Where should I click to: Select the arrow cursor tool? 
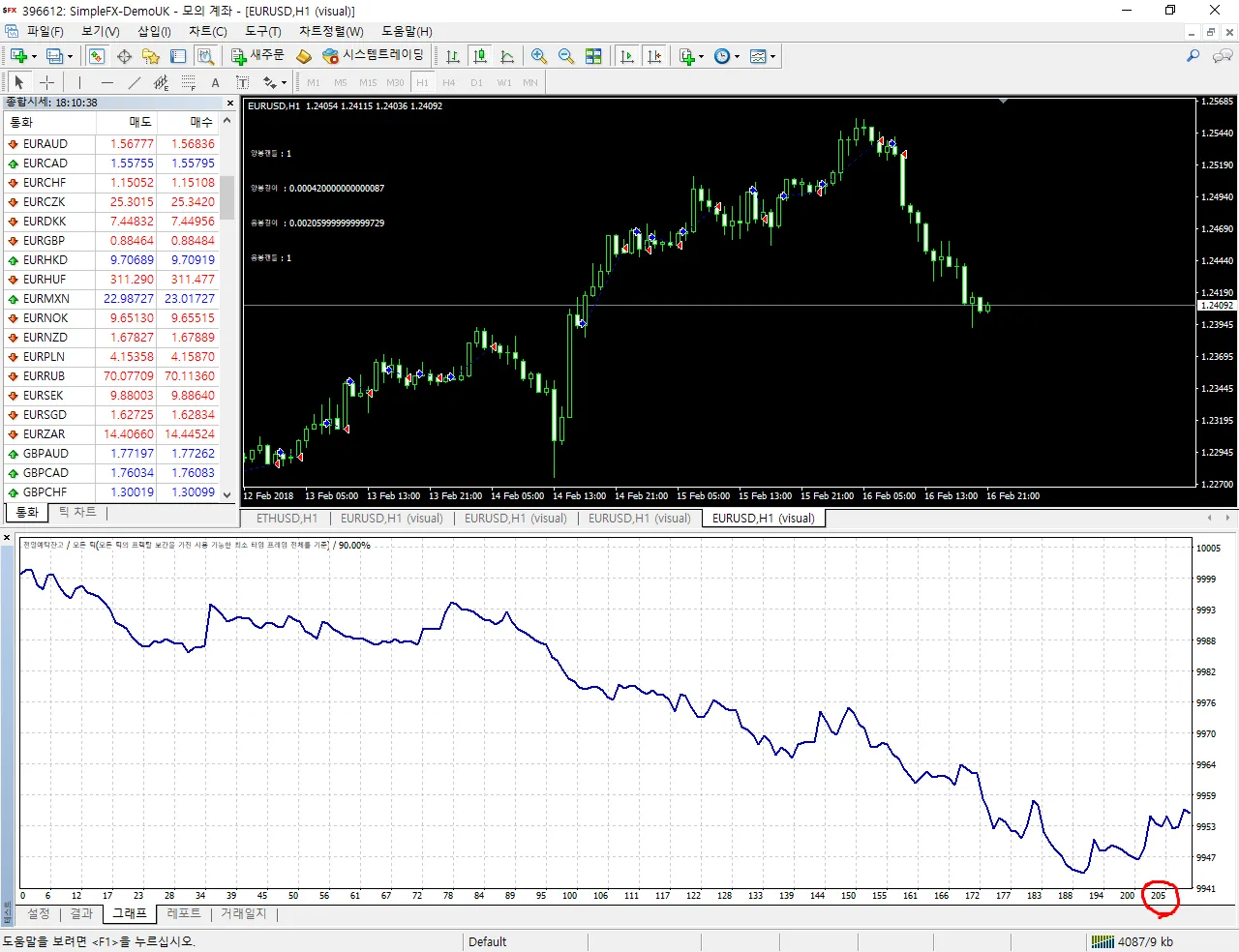tap(18, 82)
